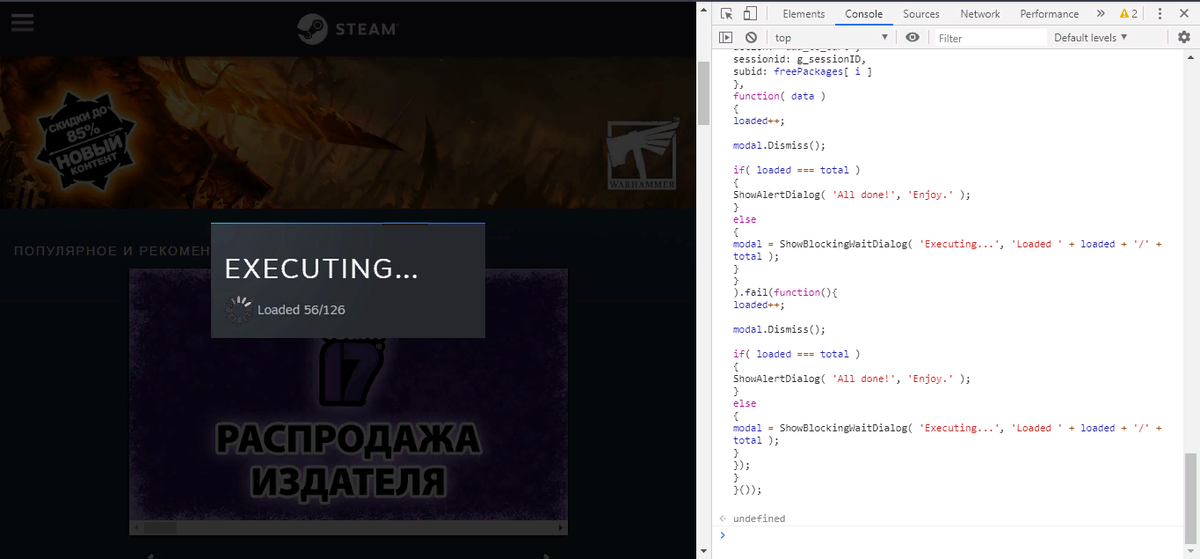Click the Steam logo in the header
The height and width of the screenshot is (559, 1200).
click(347, 29)
